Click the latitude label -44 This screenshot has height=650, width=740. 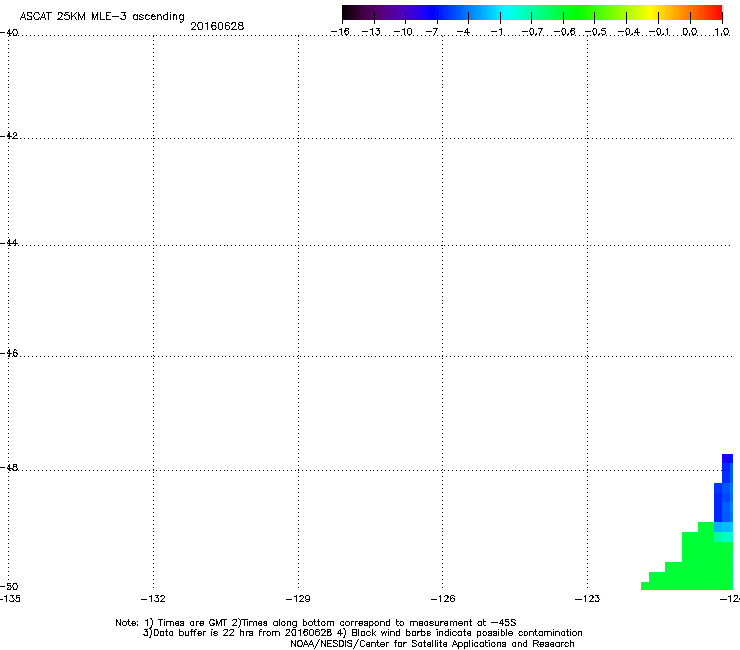click(9, 243)
